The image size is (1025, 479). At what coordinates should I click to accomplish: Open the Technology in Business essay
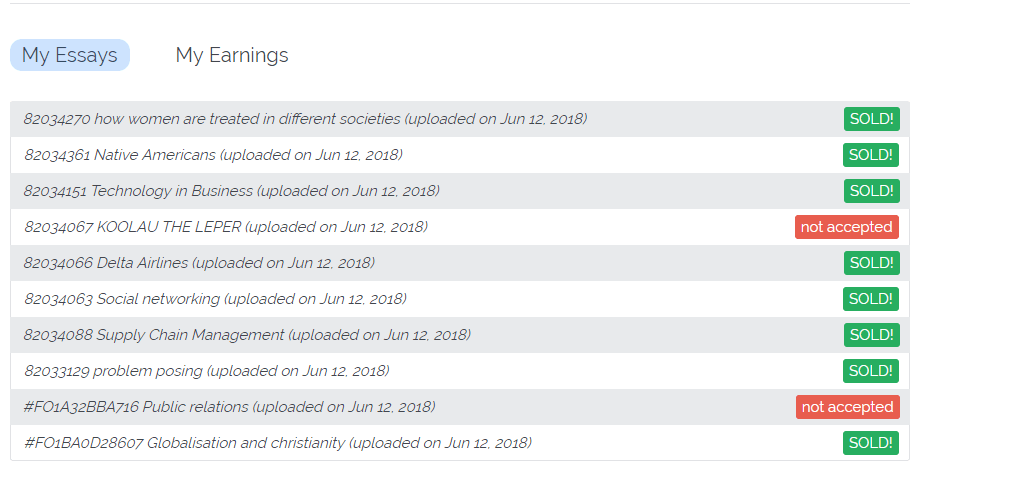[231, 191]
